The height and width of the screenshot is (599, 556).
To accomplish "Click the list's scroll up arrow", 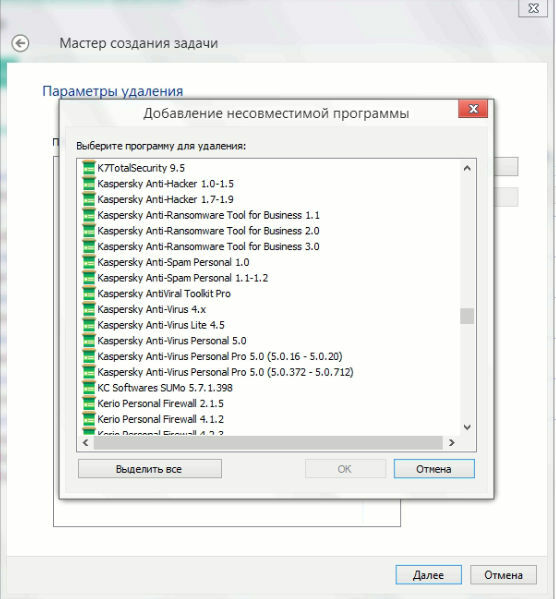I will [467, 168].
